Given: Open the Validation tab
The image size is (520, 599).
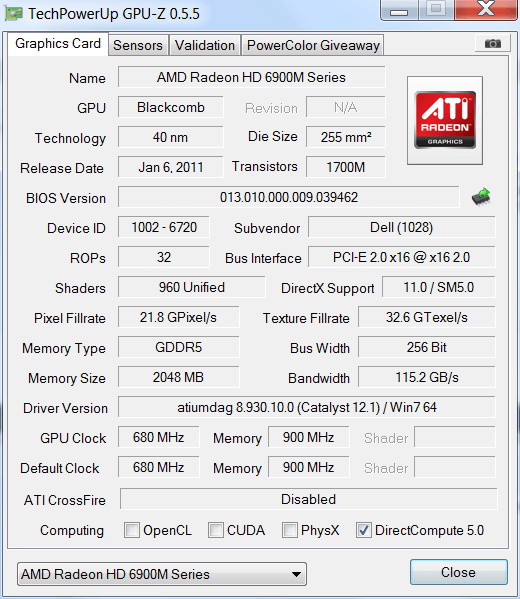Looking at the screenshot, I should click(x=205, y=45).
